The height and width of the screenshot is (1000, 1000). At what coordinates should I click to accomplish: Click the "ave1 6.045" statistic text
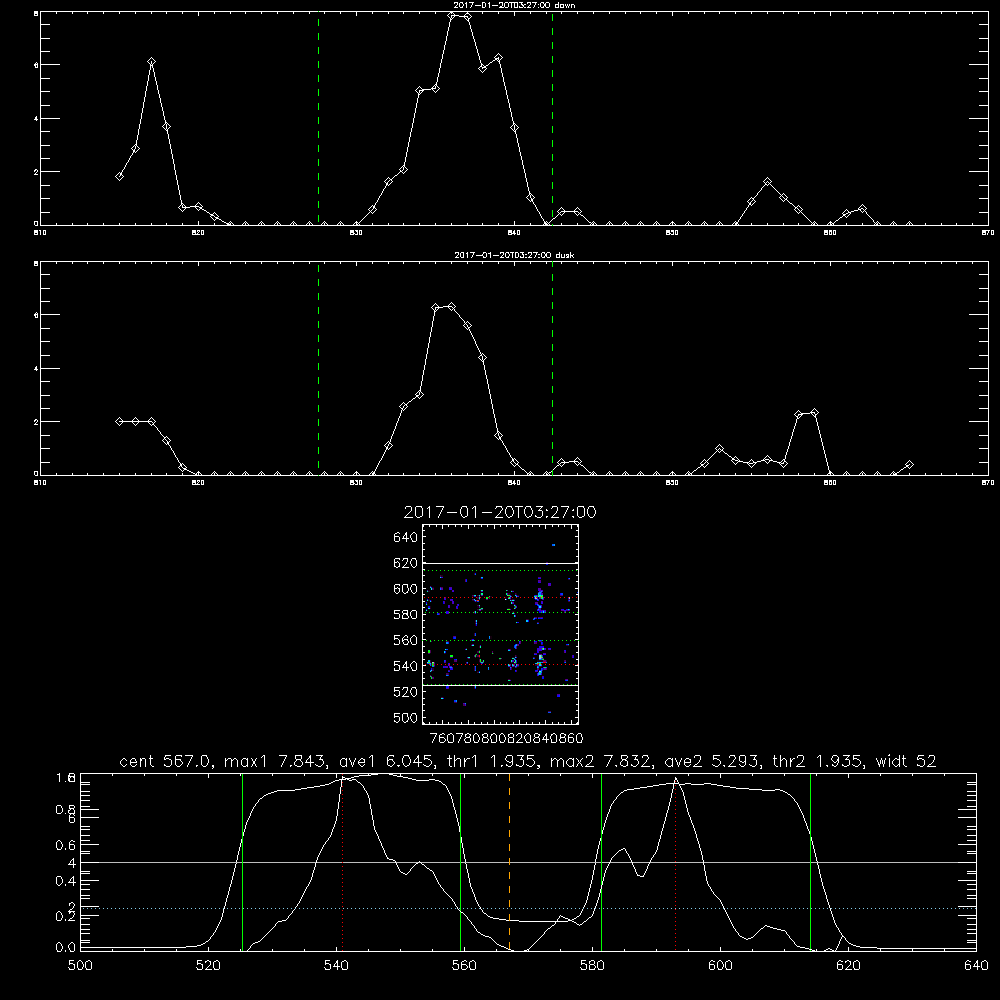tap(385, 761)
